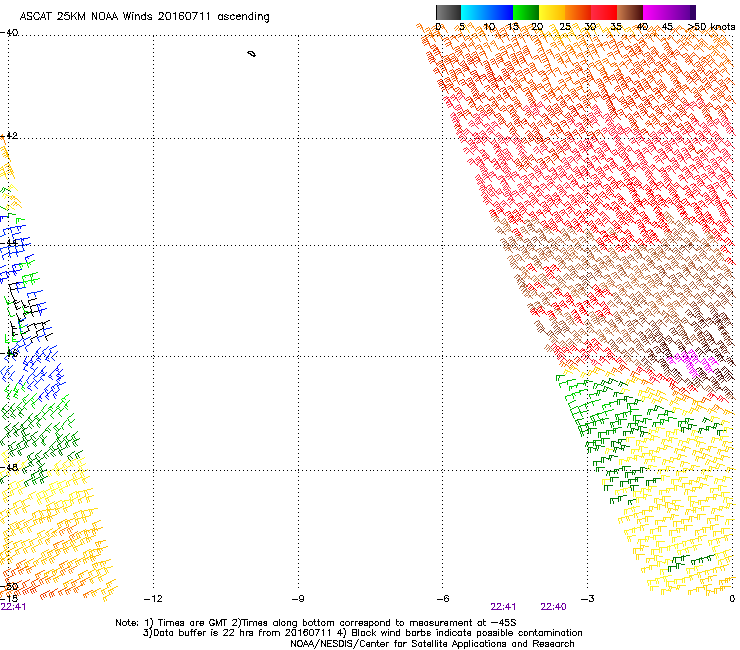
Task: Click the '-40' latitude label
Action: [x=9, y=33]
